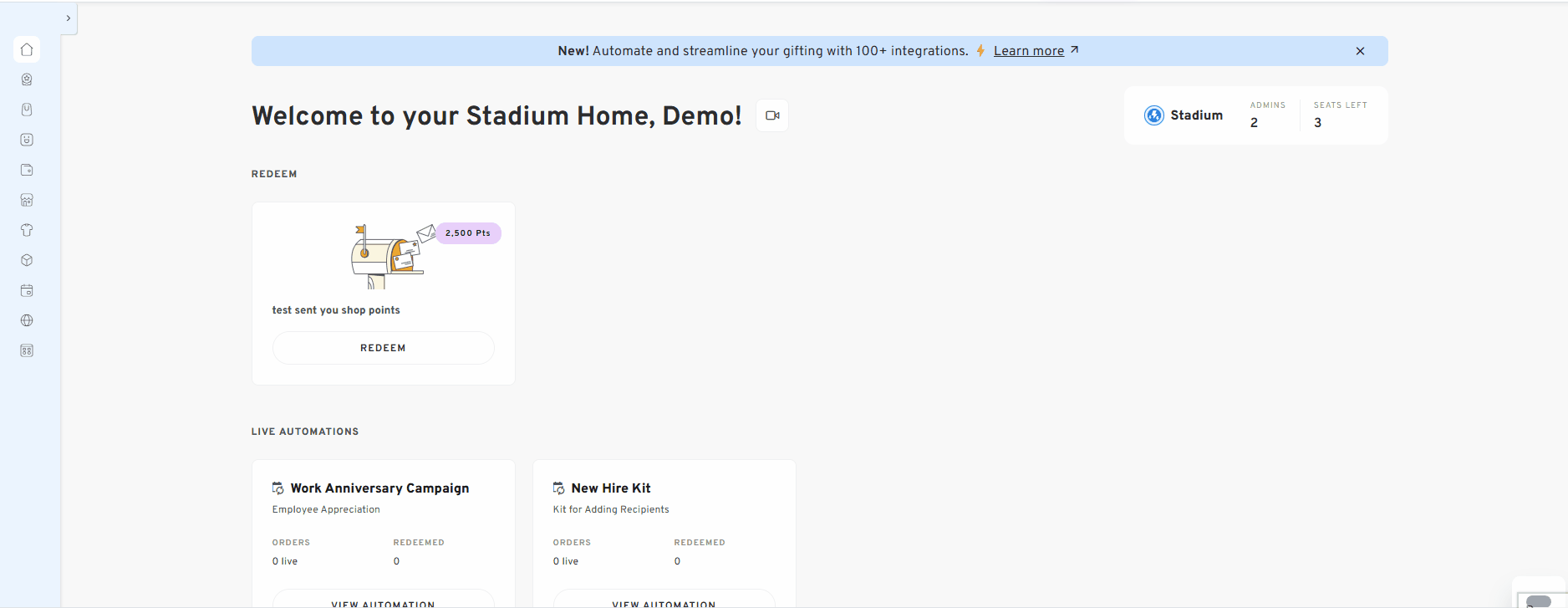The image size is (1568, 608).
Task: Open the grid apps icon in sidebar
Action: [x=27, y=350]
